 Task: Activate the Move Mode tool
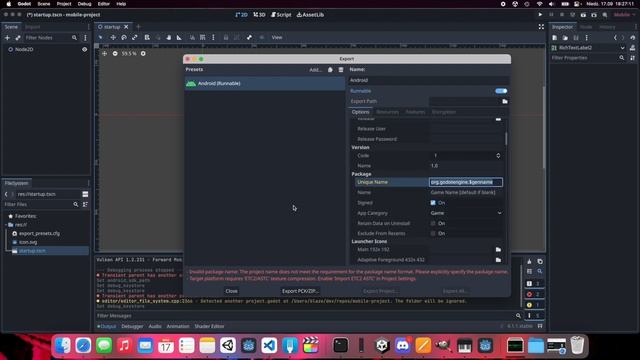pyautogui.click(x=113, y=38)
